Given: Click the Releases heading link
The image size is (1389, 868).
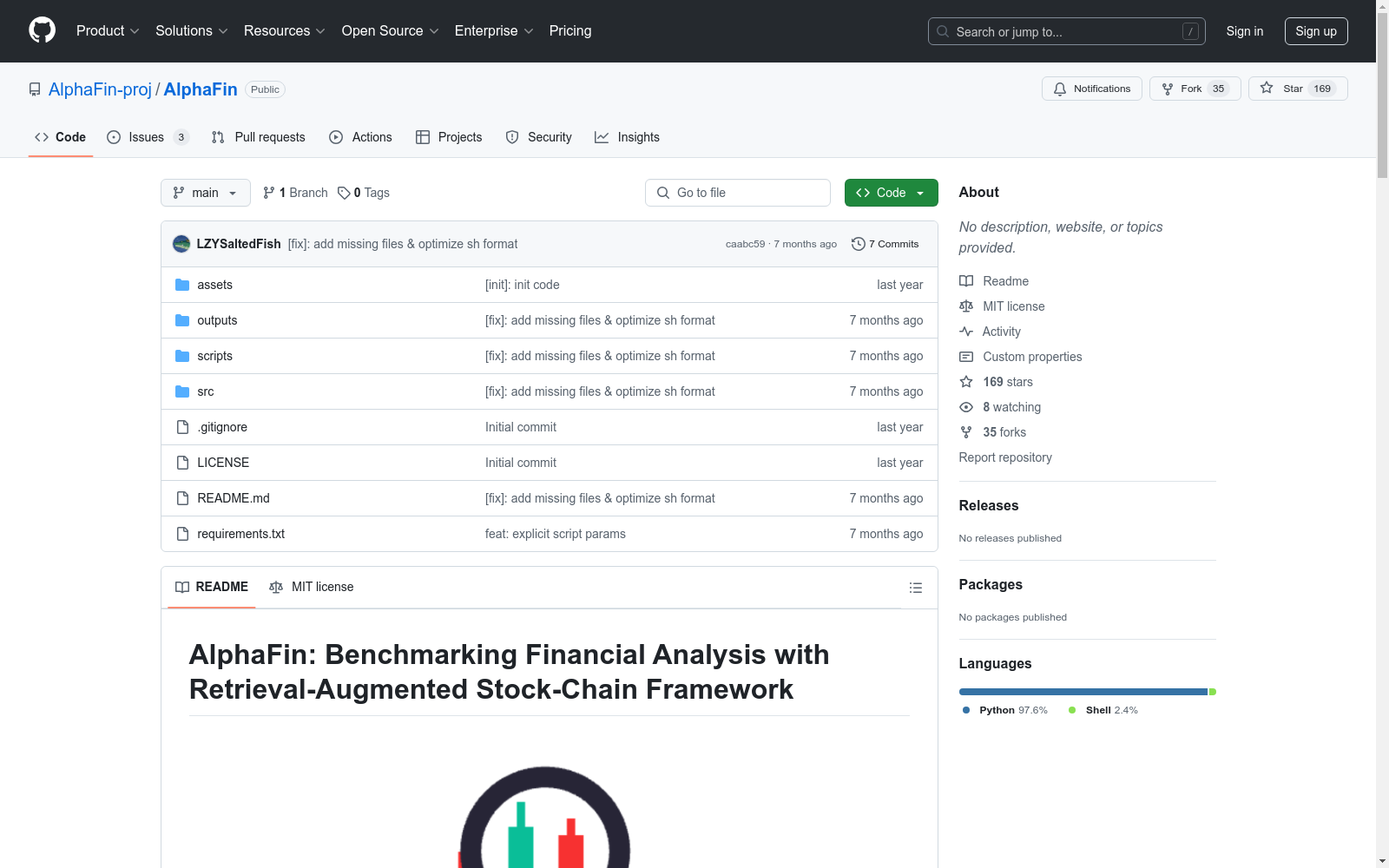Looking at the screenshot, I should 989,505.
